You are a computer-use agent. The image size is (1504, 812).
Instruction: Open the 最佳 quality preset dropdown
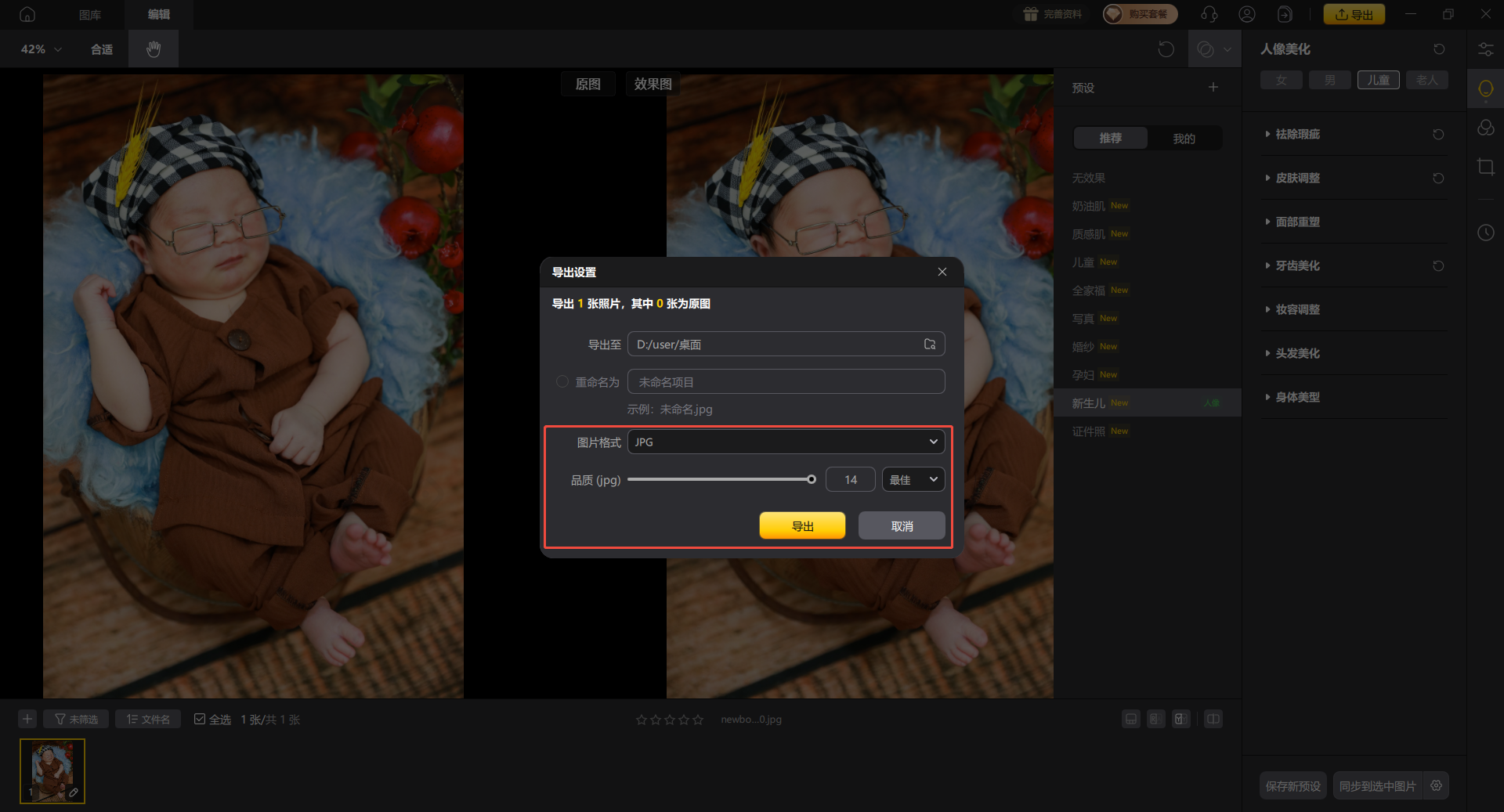pos(913,479)
